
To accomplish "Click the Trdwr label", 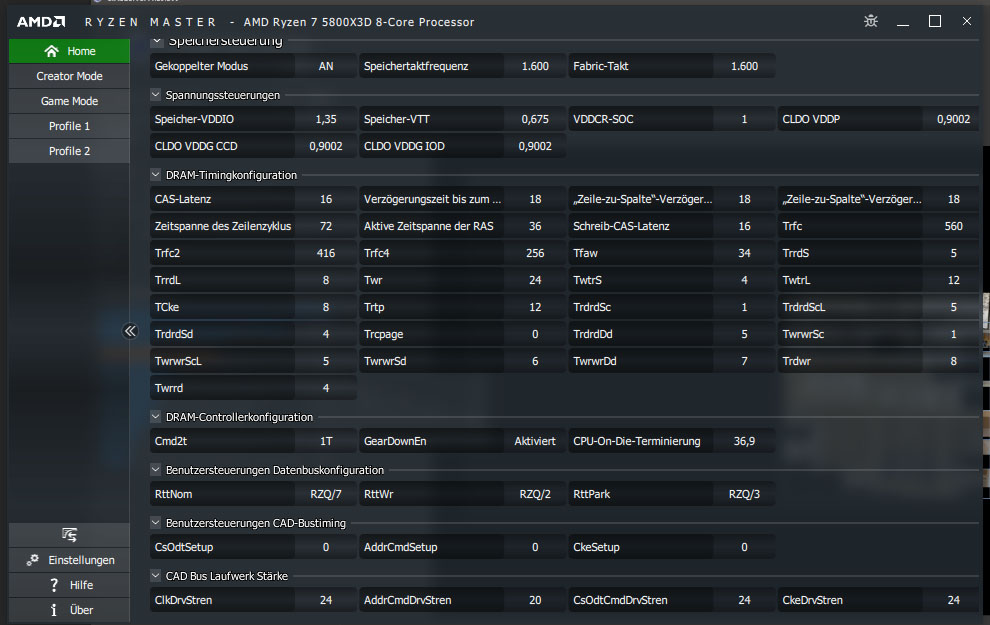I will (797, 361).
